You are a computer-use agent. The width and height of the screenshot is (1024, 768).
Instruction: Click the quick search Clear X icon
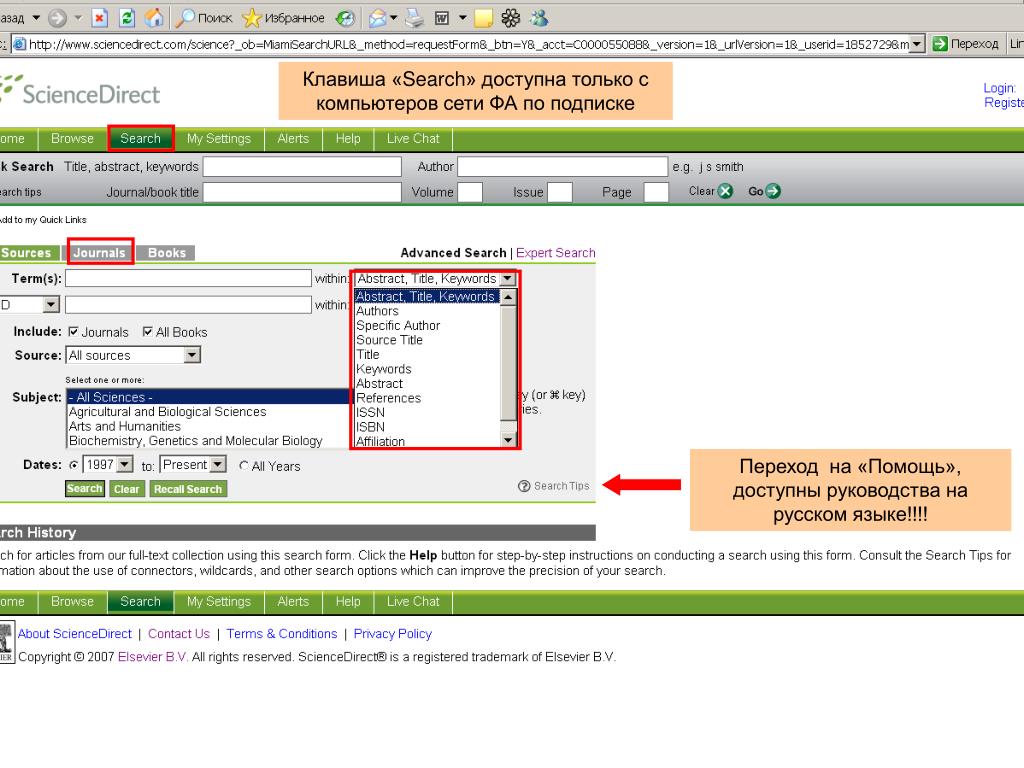coord(725,191)
